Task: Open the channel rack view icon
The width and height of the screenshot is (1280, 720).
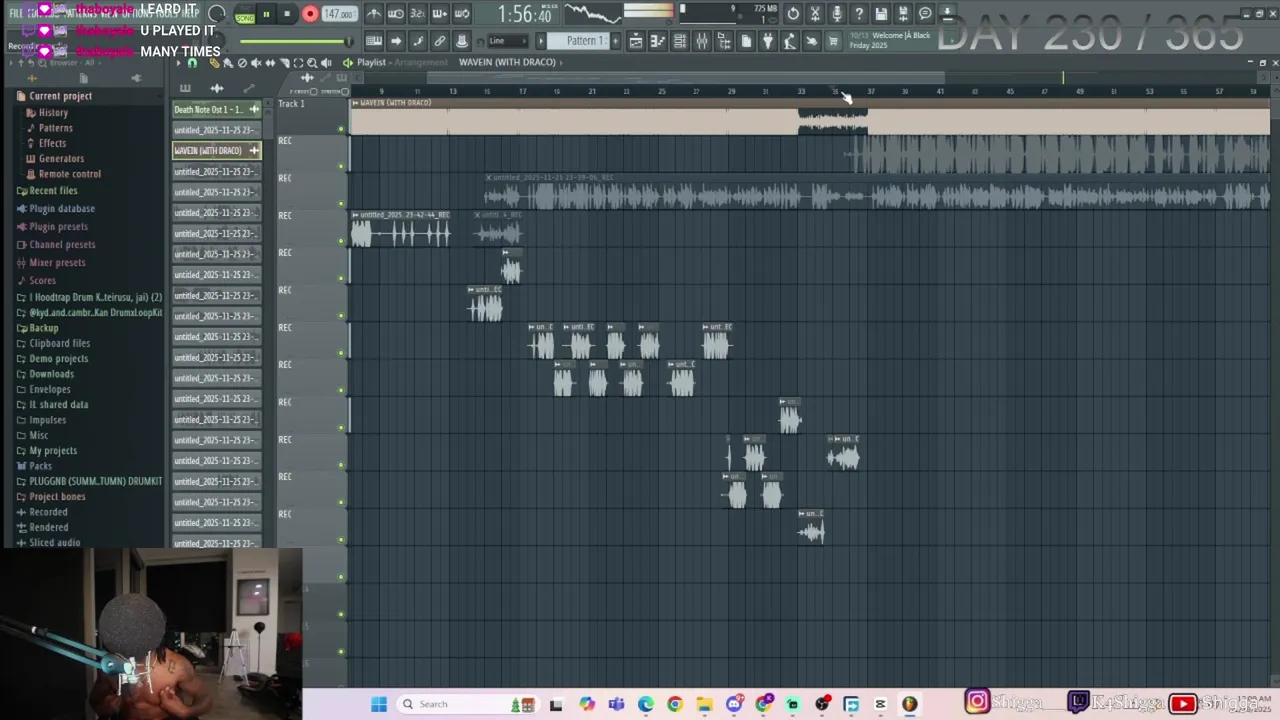Action: (x=680, y=41)
